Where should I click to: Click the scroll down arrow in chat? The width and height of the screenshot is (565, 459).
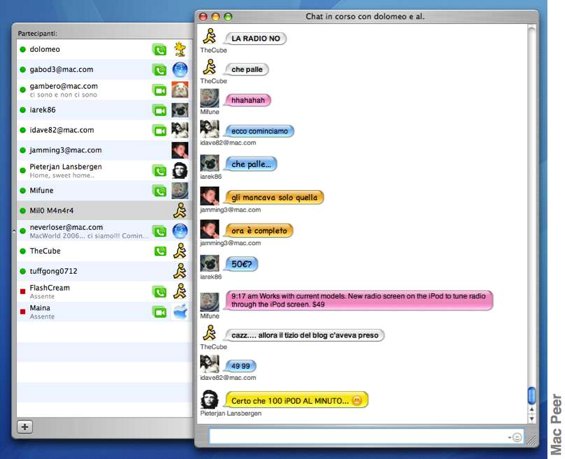point(531,419)
